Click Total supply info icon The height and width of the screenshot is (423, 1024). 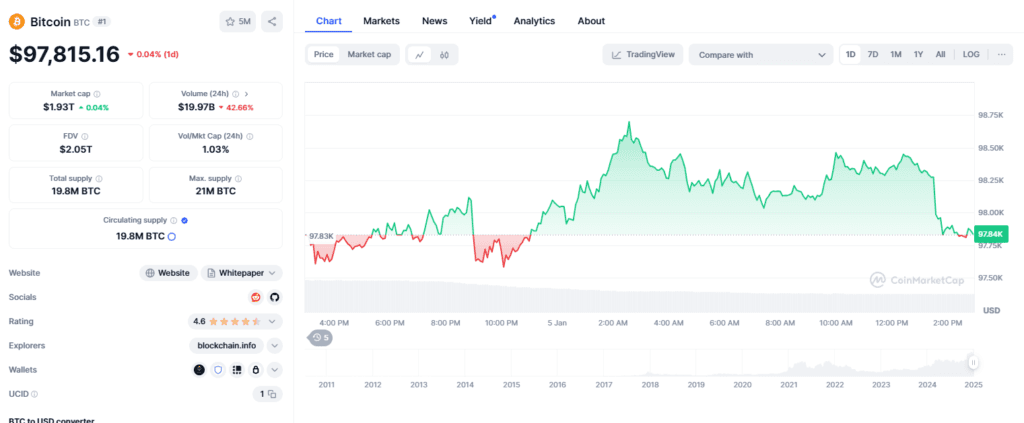[x=99, y=178]
